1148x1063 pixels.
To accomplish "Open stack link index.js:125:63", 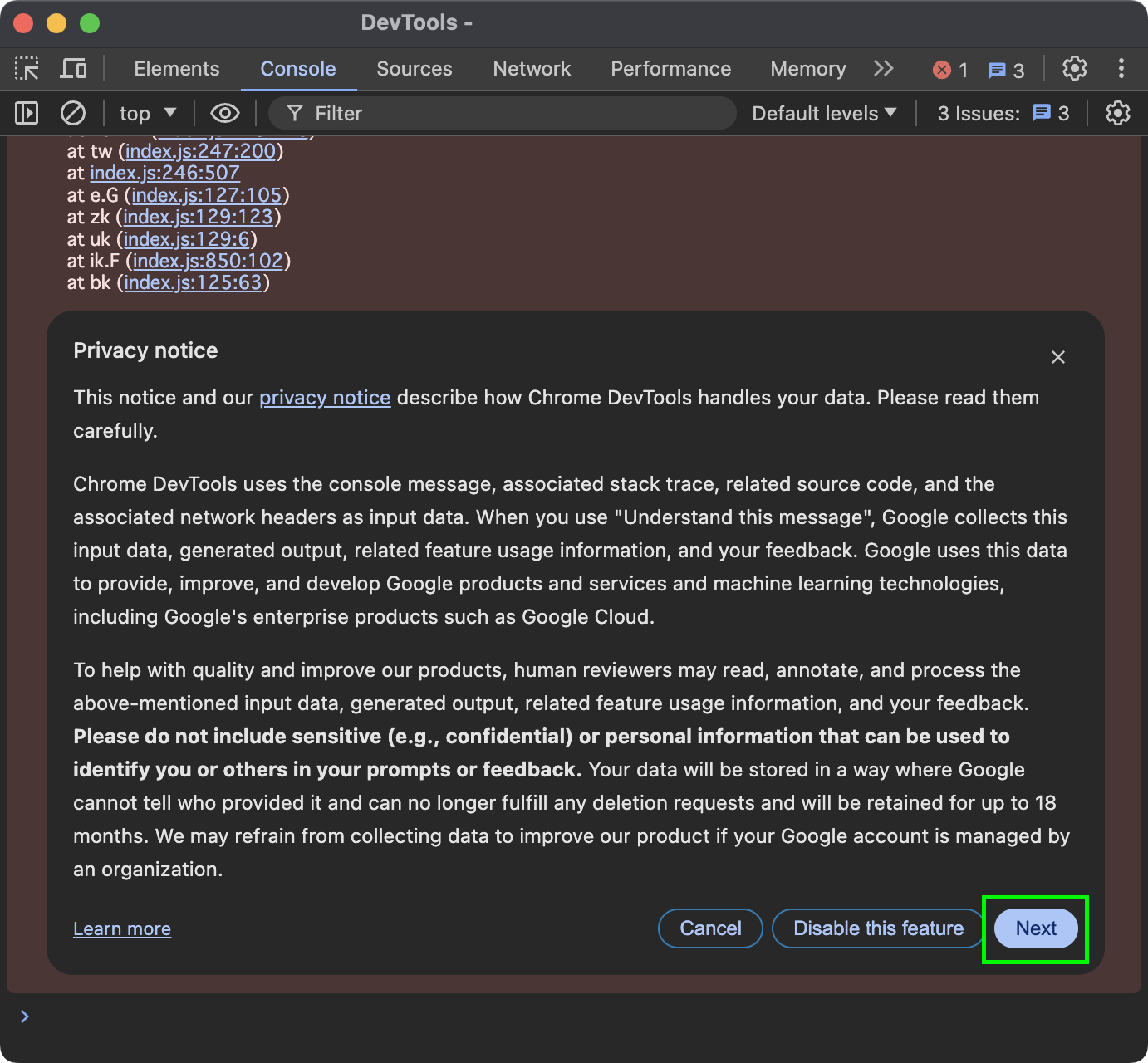I will 193,282.
